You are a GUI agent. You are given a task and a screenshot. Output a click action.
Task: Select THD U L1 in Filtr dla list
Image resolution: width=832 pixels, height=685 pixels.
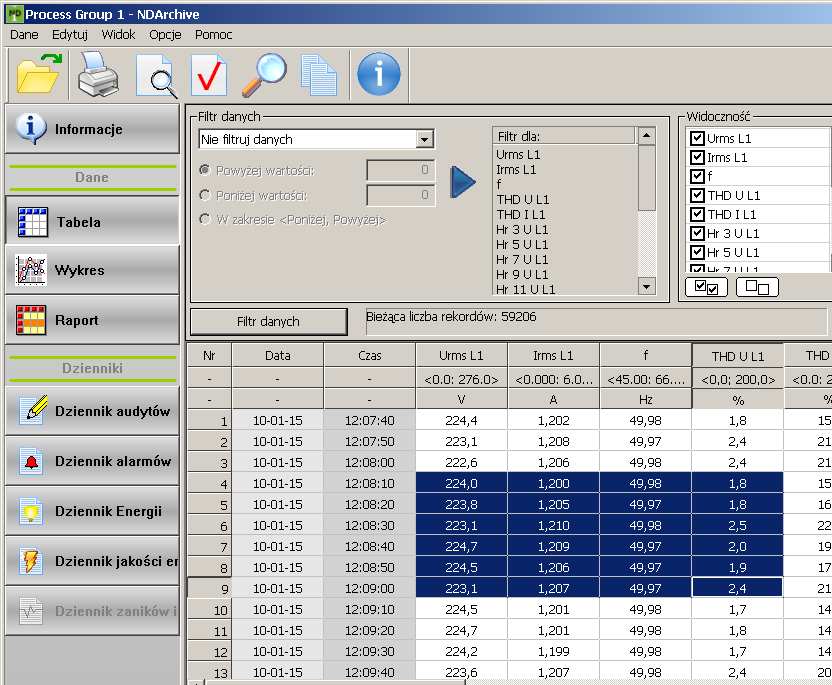pos(523,200)
